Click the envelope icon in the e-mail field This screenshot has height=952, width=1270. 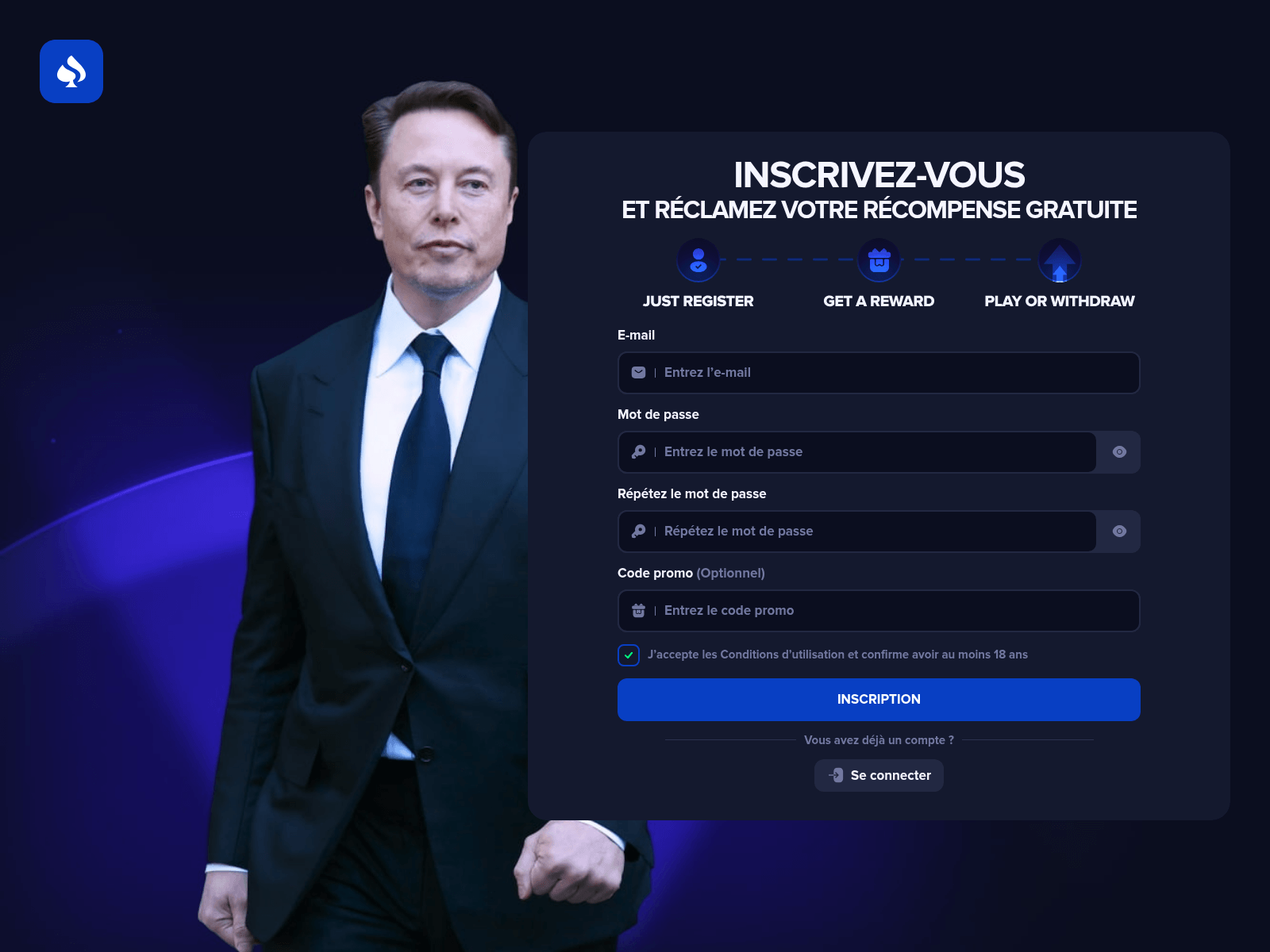coord(638,372)
